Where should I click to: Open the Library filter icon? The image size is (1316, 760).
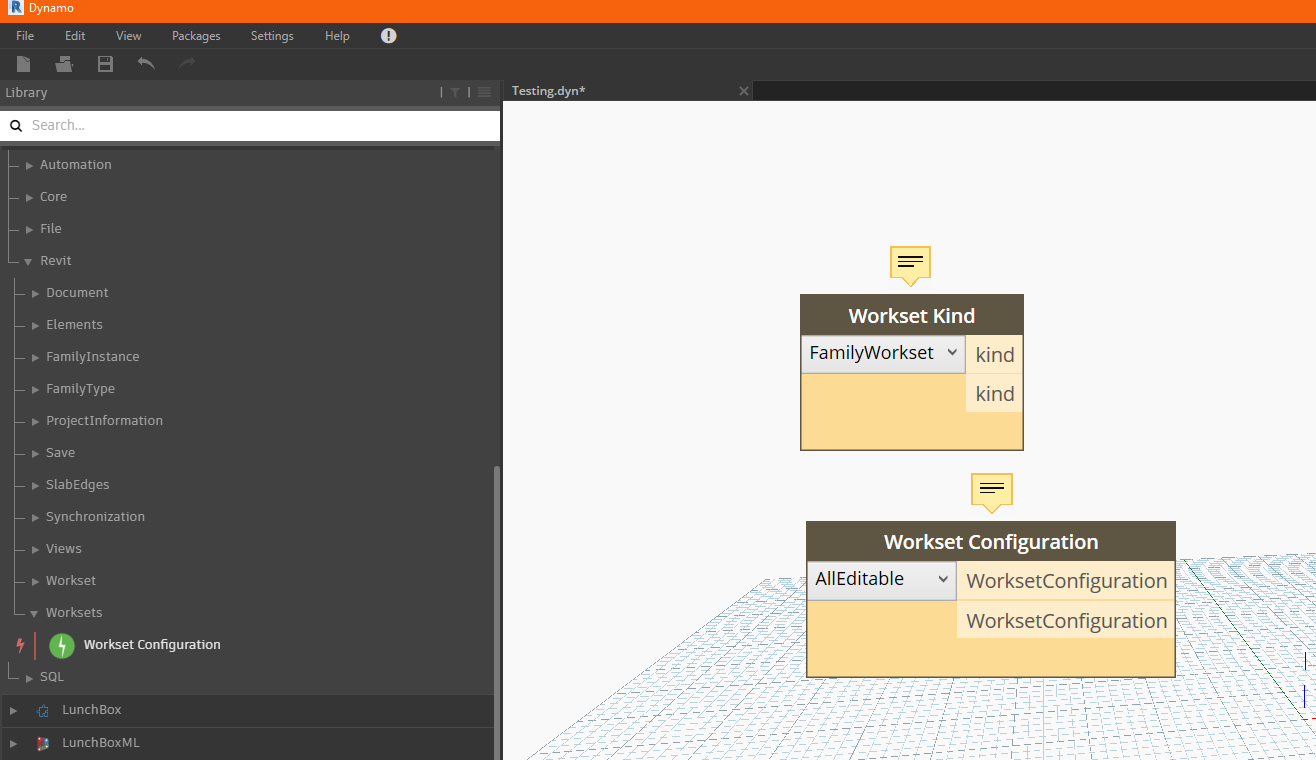click(455, 91)
